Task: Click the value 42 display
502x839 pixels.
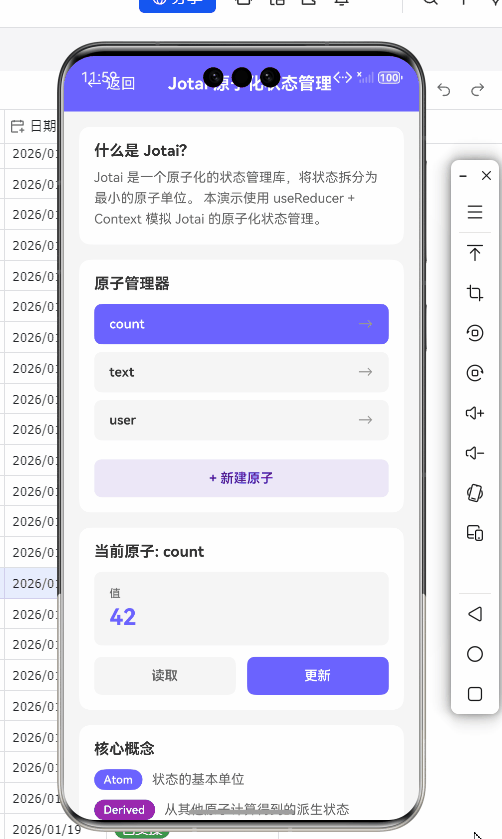Action: [x=123, y=617]
